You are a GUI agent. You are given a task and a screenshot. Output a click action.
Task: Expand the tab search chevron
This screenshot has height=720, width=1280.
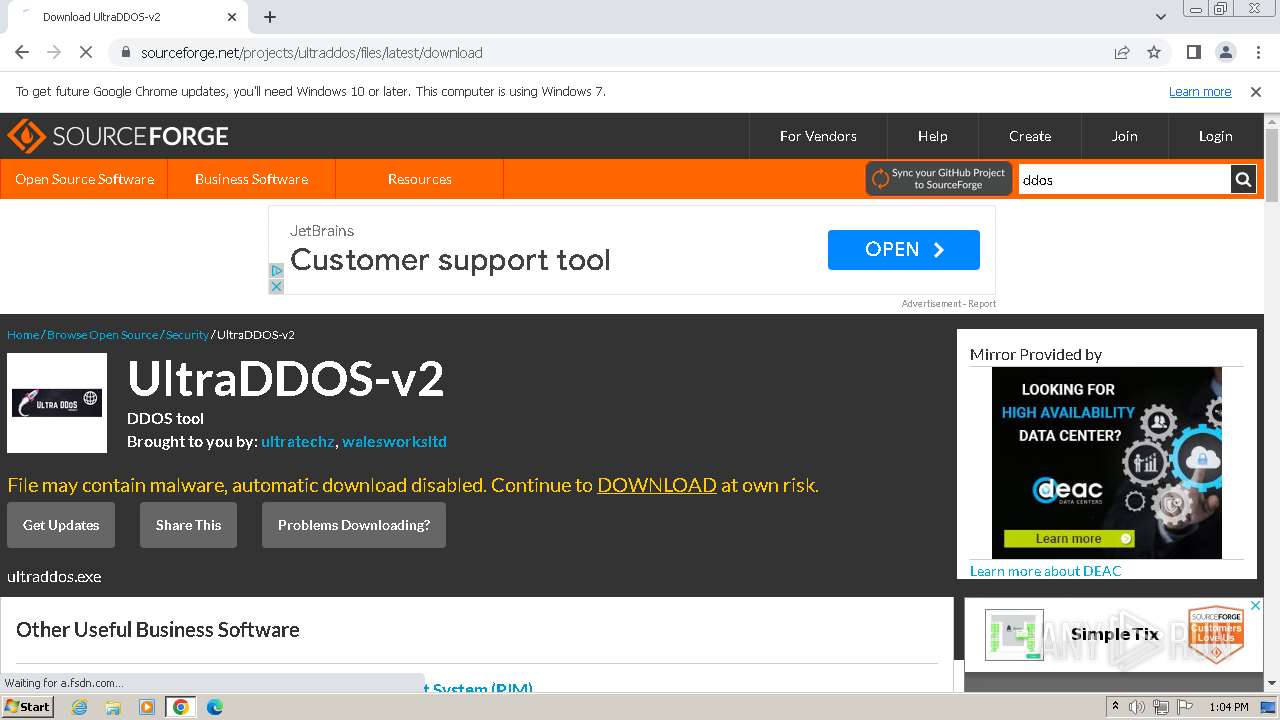click(x=1160, y=17)
